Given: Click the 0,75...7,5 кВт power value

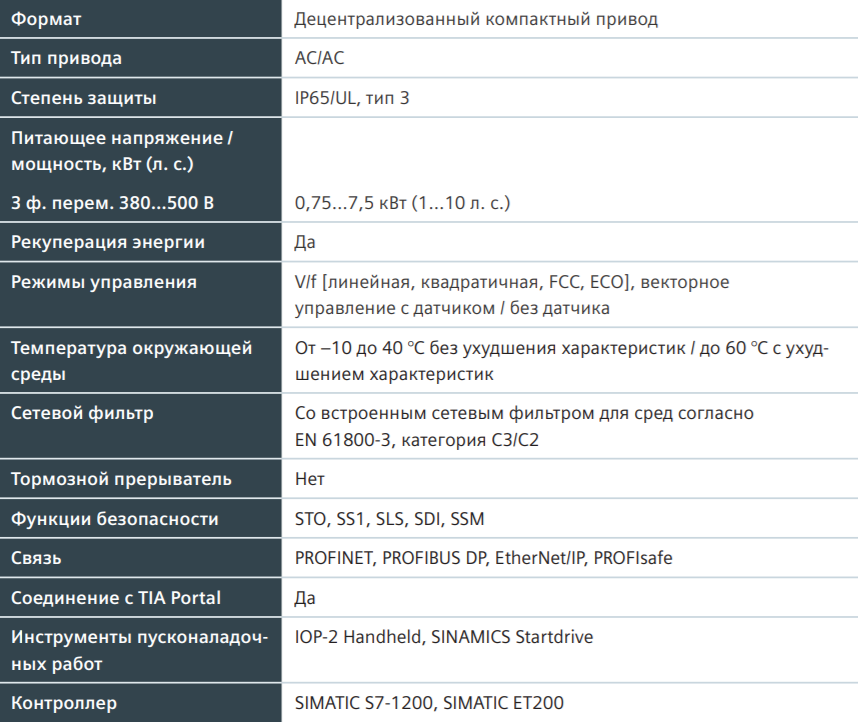Looking at the screenshot, I should point(402,203).
